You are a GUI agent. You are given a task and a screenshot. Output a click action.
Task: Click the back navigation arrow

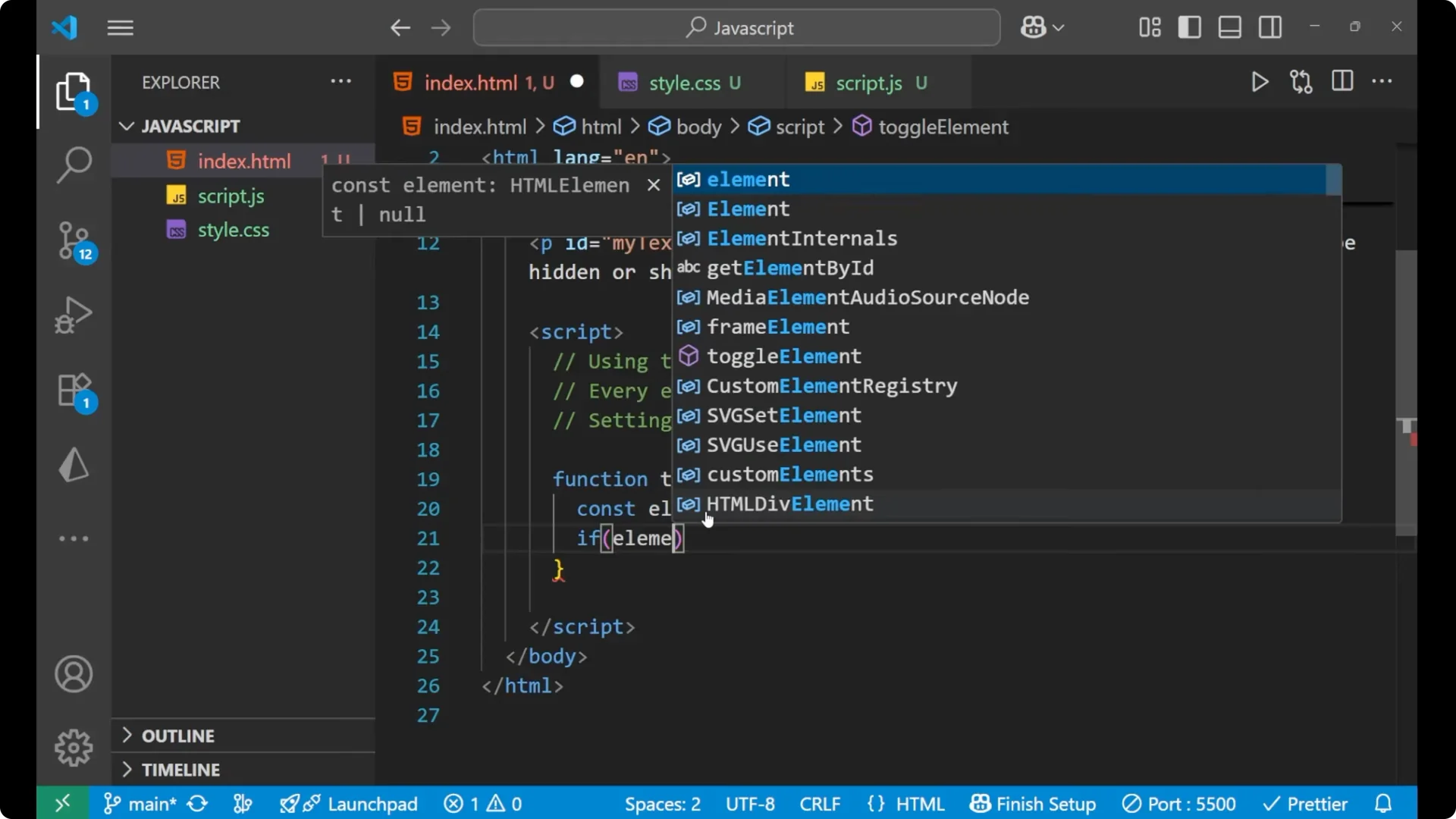[x=400, y=27]
